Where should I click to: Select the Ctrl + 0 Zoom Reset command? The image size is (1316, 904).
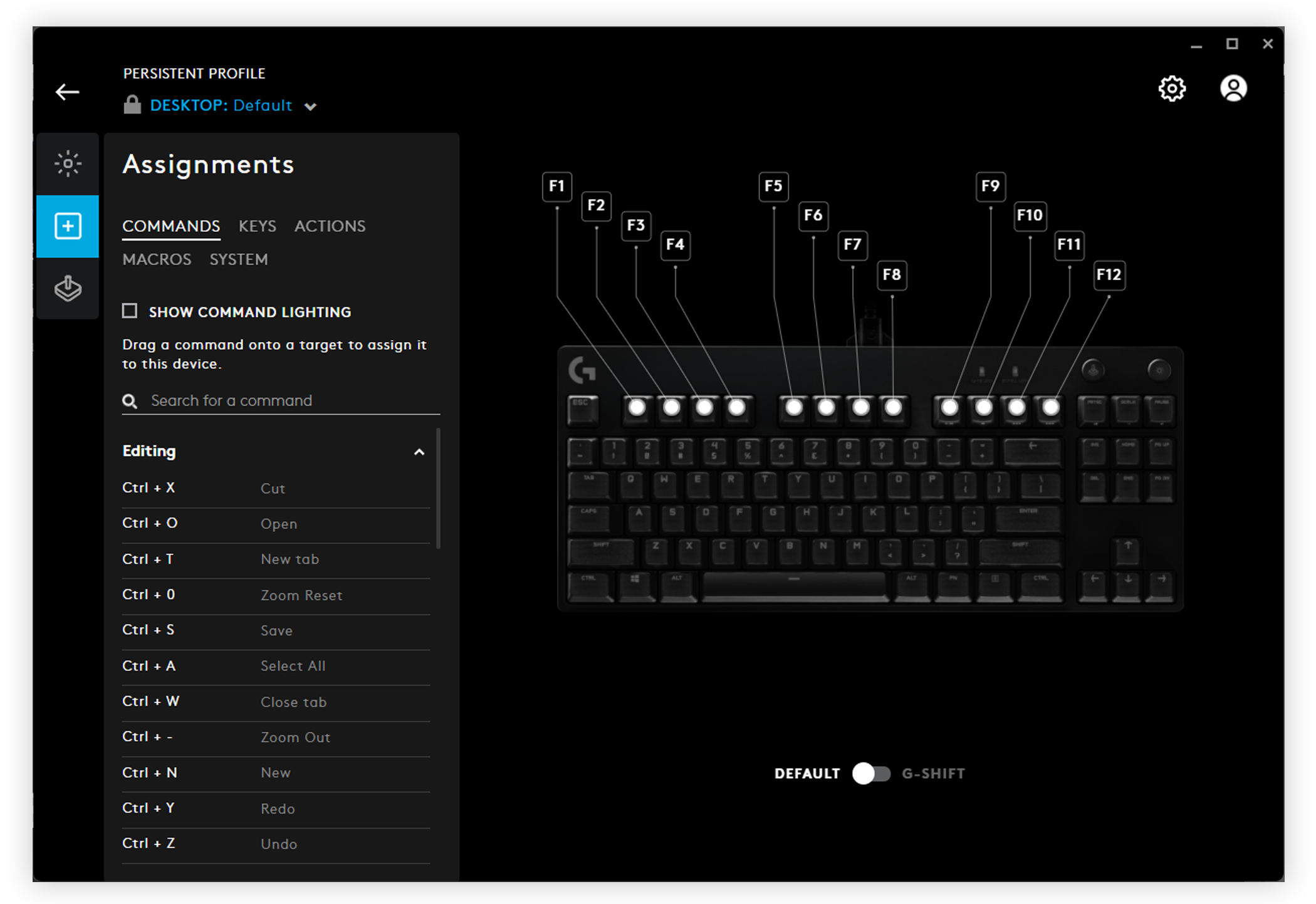276,595
